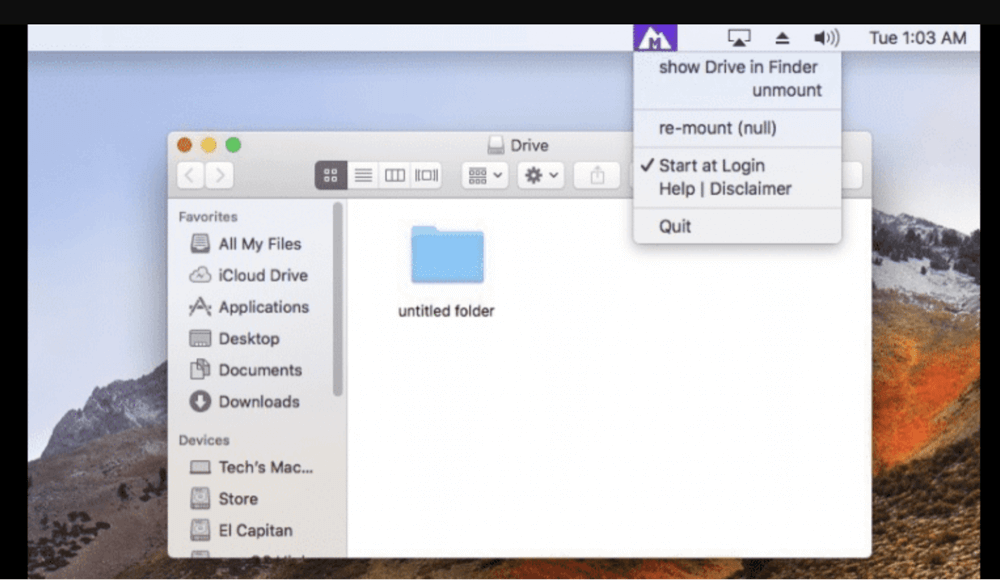Open the untitled folder
This screenshot has width=1000, height=580.
pyautogui.click(x=446, y=255)
